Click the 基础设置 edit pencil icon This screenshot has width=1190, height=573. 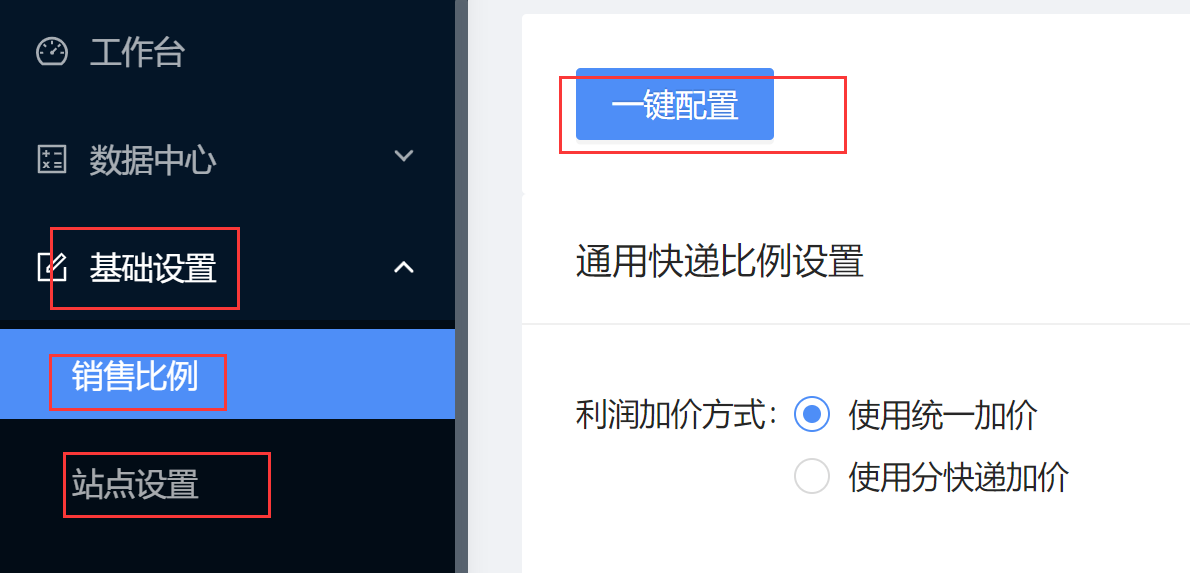pos(52,267)
